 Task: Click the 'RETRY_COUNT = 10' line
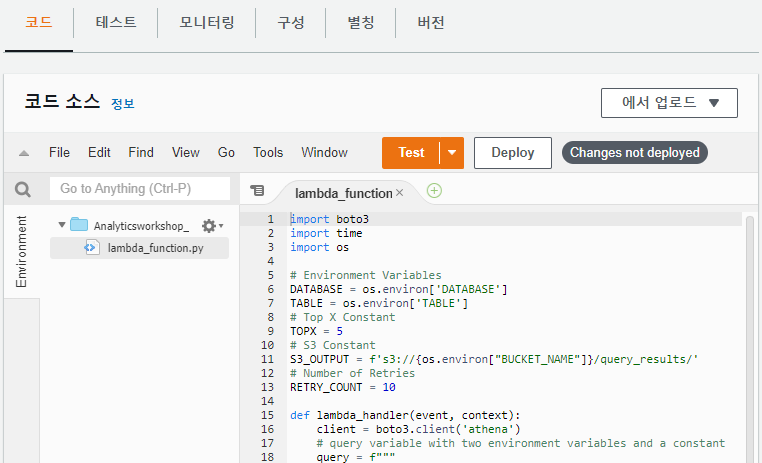[x=343, y=388]
